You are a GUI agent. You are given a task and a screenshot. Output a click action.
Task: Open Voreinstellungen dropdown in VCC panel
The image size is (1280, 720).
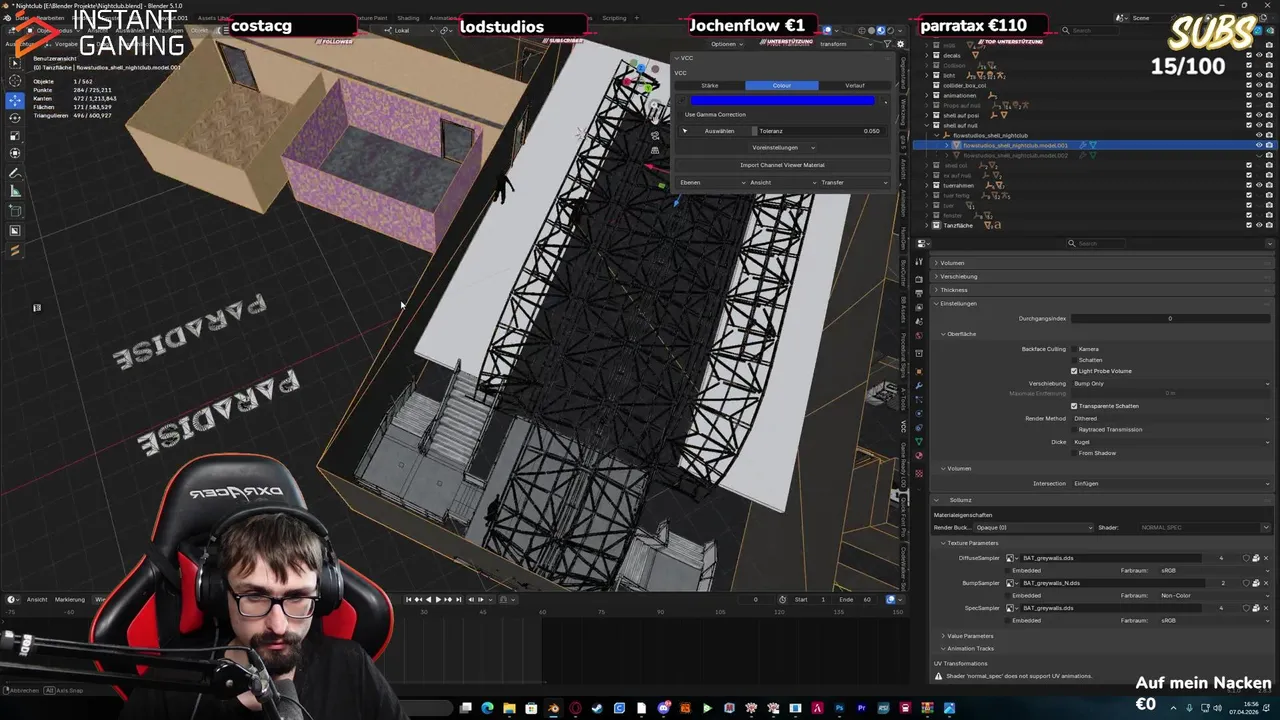pyautogui.click(x=783, y=147)
